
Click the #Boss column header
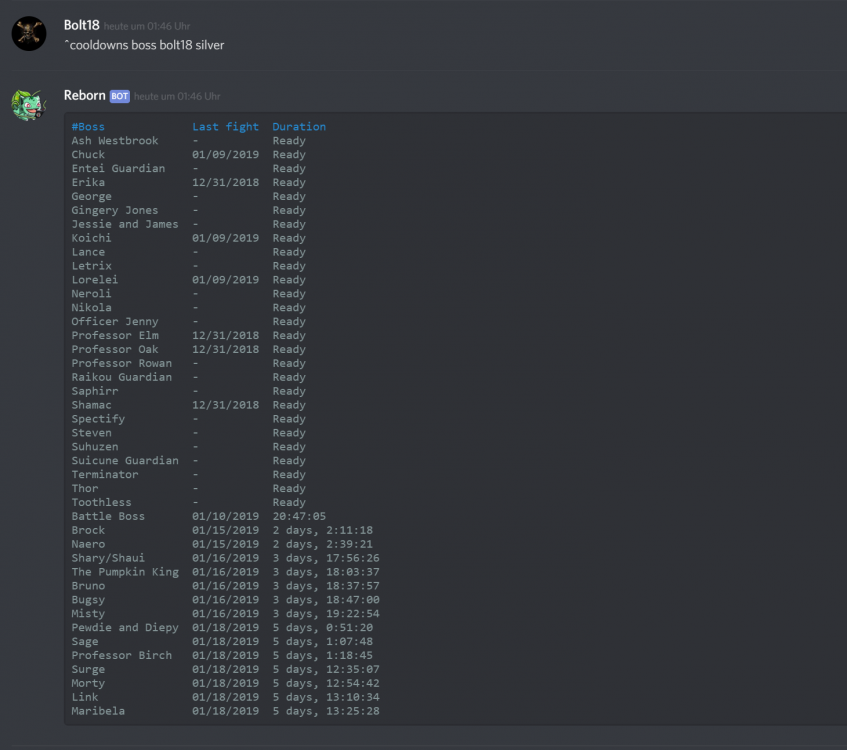coord(88,127)
